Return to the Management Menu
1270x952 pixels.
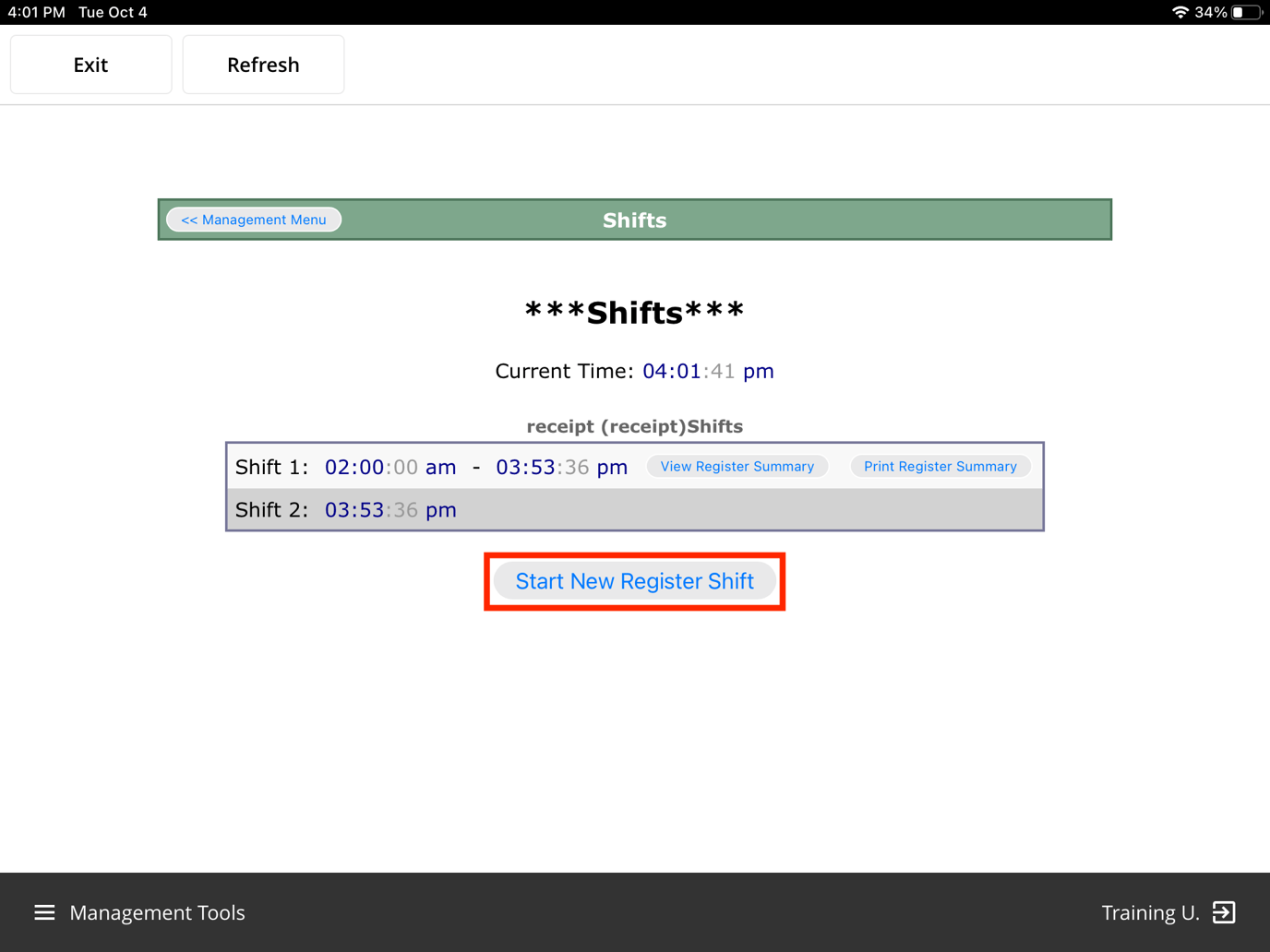[x=253, y=220]
